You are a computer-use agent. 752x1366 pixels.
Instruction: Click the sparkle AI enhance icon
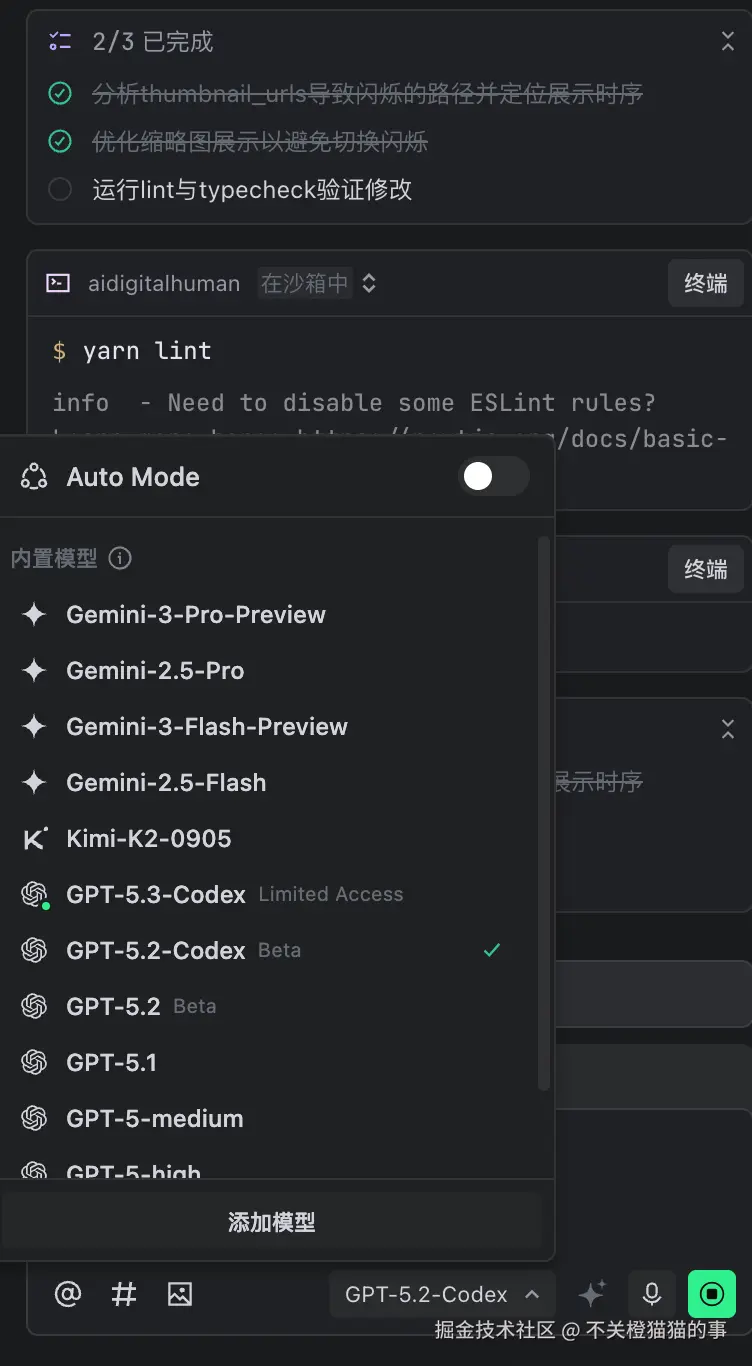pos(591,1293)
